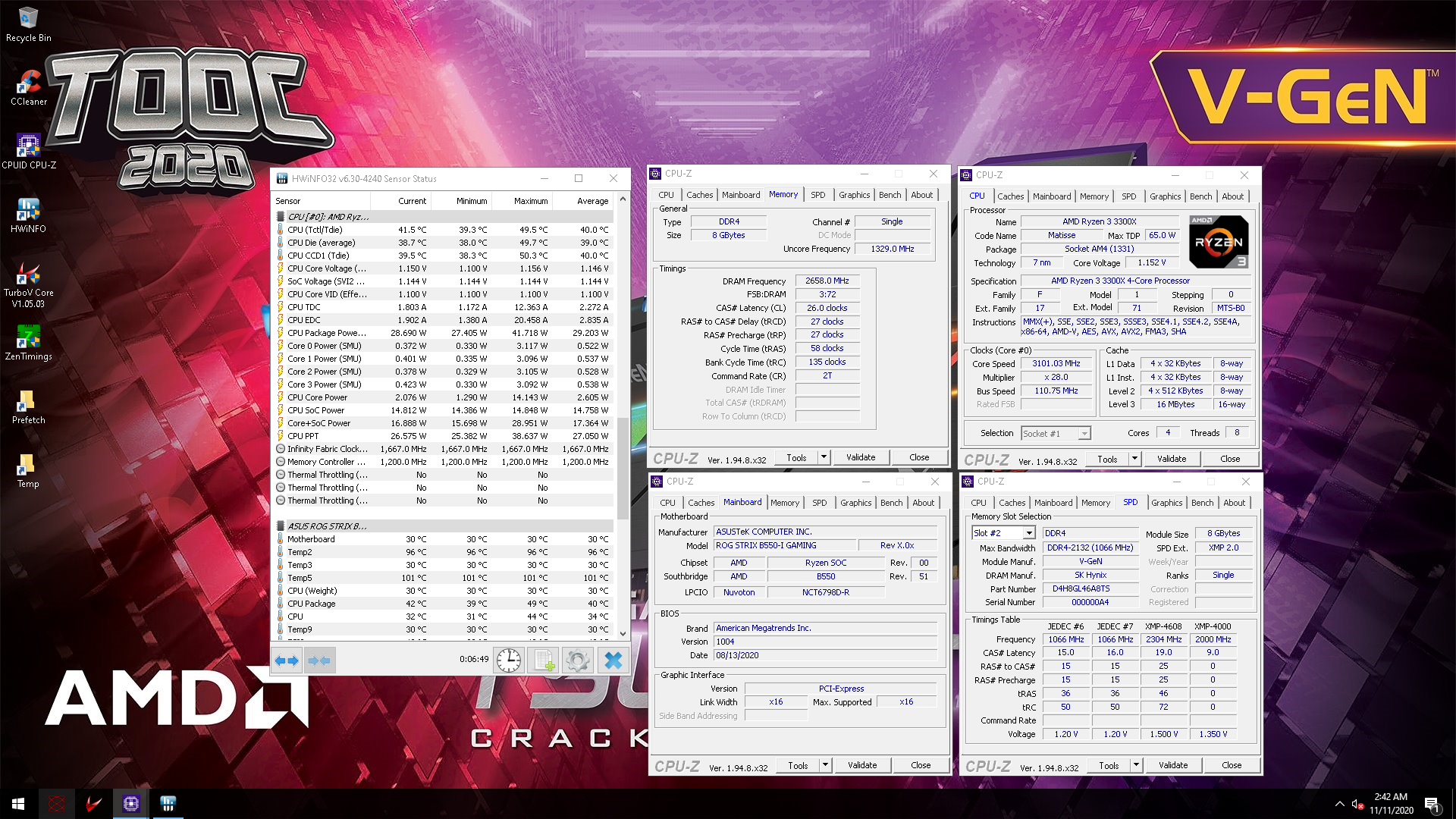Open Tools dropdown arrow in Mainboard CPU-Z window
The width and height of the screenshot is (1456, 819).
click(x=825, y=765)
